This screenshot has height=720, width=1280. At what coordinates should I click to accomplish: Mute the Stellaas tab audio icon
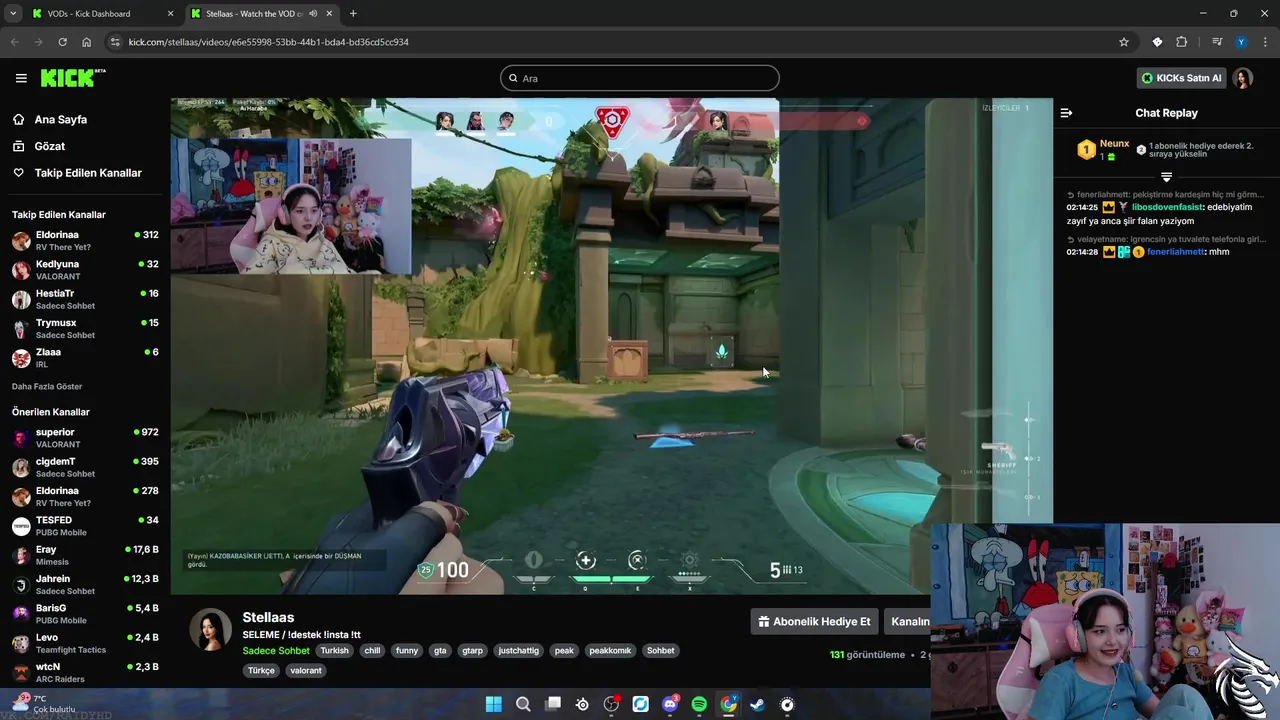pos(313,14)
